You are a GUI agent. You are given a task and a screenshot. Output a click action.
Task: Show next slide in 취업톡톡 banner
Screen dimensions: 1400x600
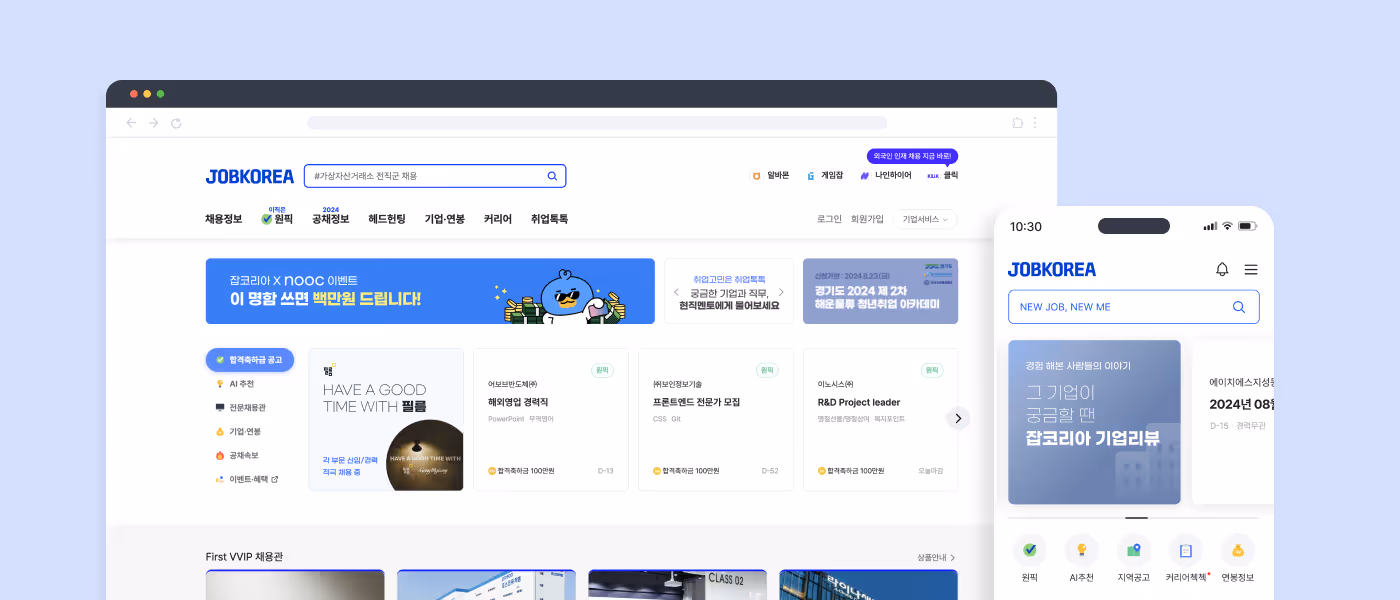pos(781,292)
